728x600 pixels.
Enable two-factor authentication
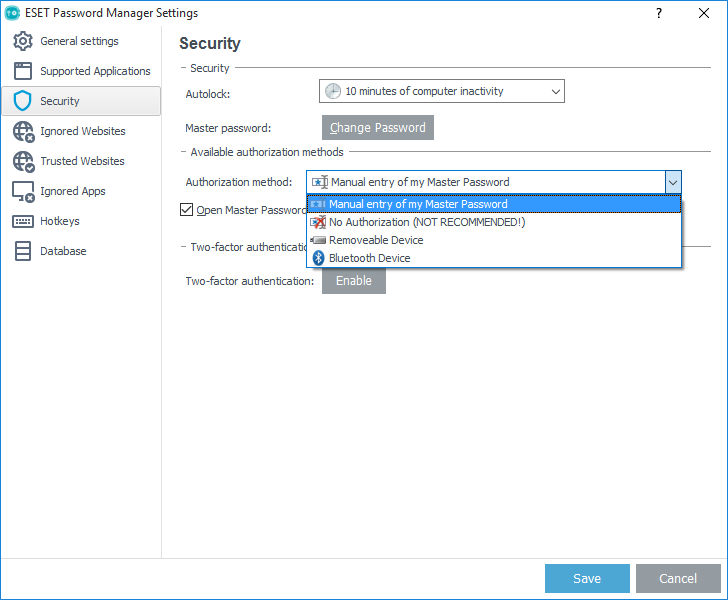point(354,281)
